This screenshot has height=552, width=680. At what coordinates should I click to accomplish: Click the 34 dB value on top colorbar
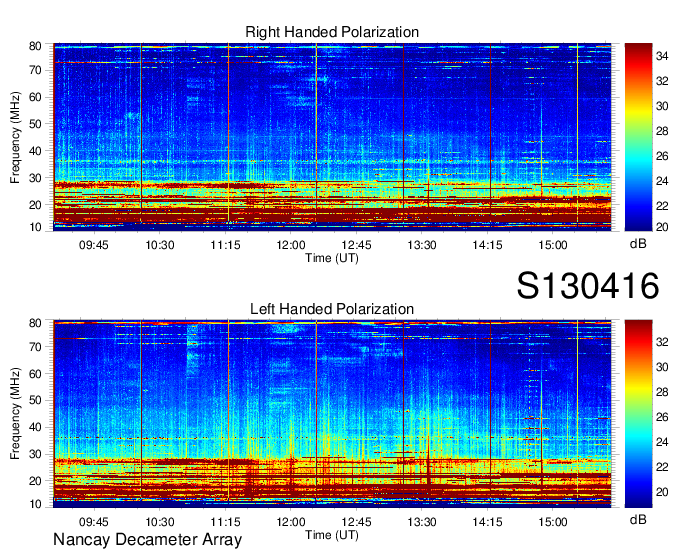[662, 56]
